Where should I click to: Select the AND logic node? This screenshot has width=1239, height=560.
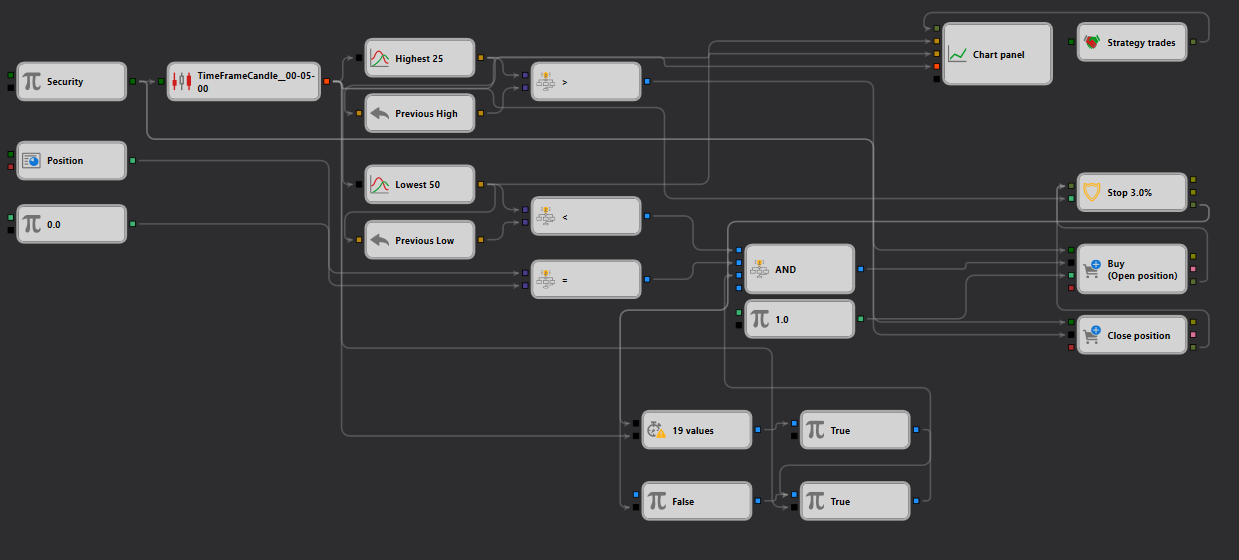click(x=800, y=269)
